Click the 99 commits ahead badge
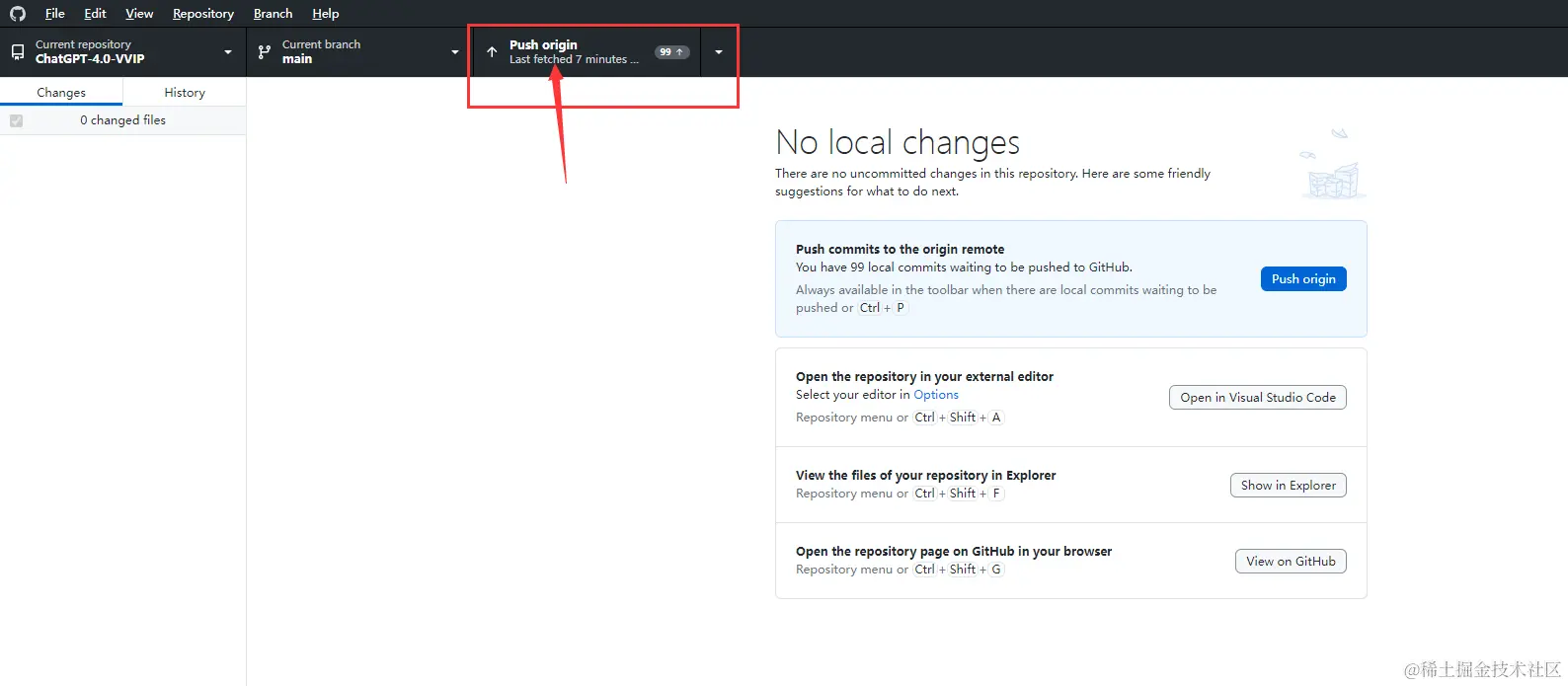The height and width of the screenshot is (686, 1568). [x=672, y=52]
